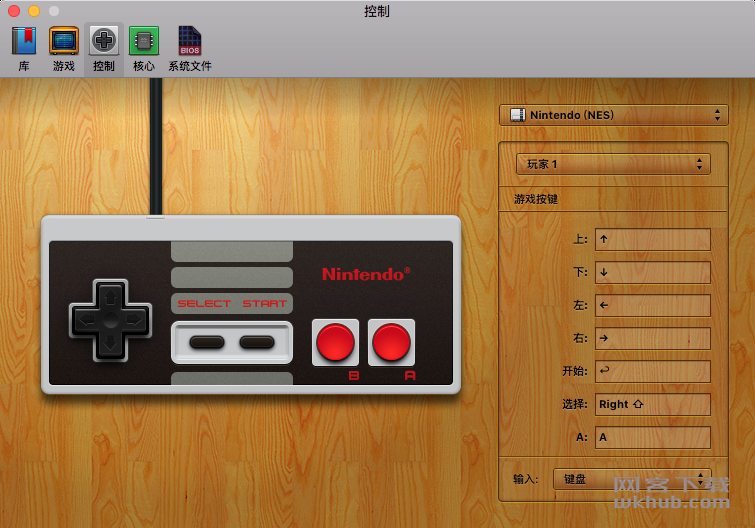Open the 输入 键盘 input device dropdown
755x528 pixels.
point(632,479)
